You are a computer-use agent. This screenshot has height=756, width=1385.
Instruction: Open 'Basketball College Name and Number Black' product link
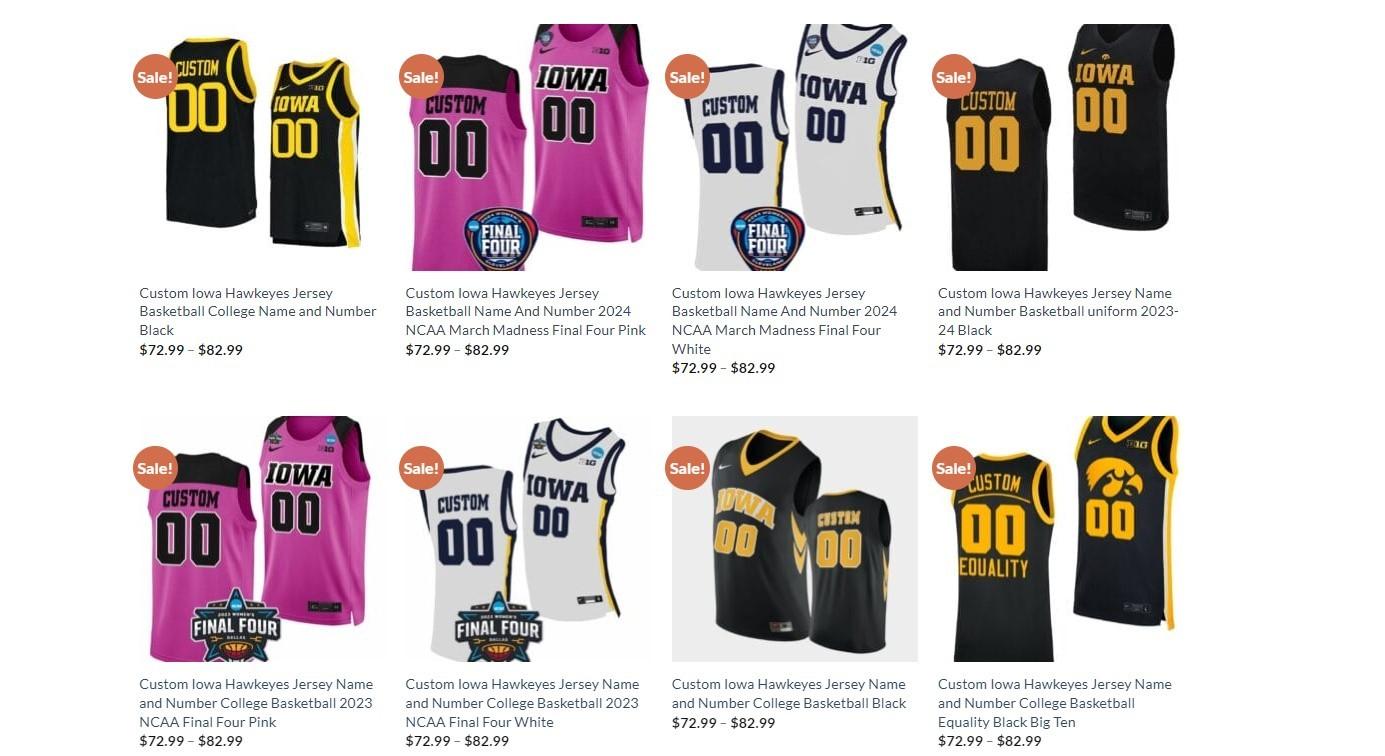(x=258, y=311)
